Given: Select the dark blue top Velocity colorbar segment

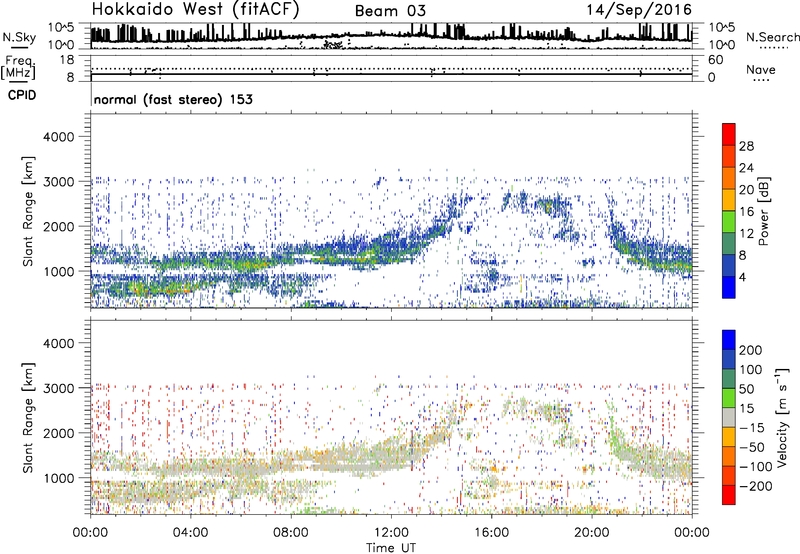Looking at the screenshot, I should pyautogui.click(x=729, y=340).
